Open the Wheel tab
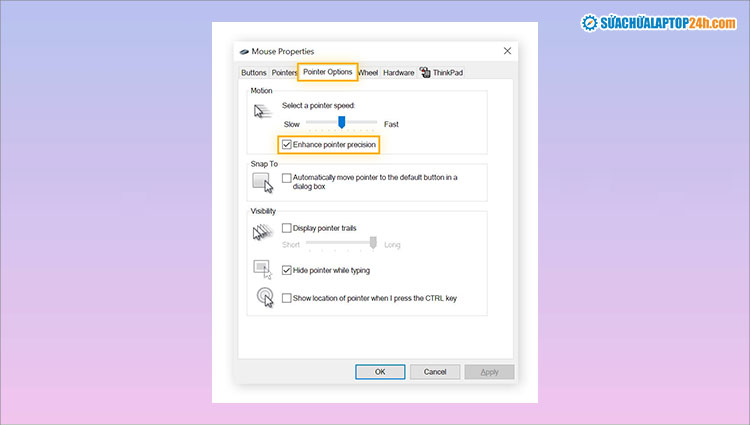Screen dimensions: 750x425 pos(368,73)
